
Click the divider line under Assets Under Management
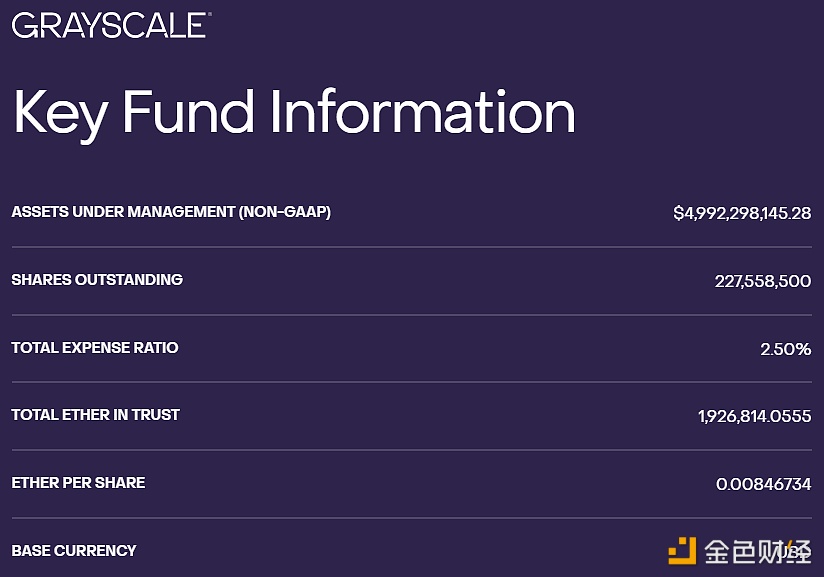point(411,246)
